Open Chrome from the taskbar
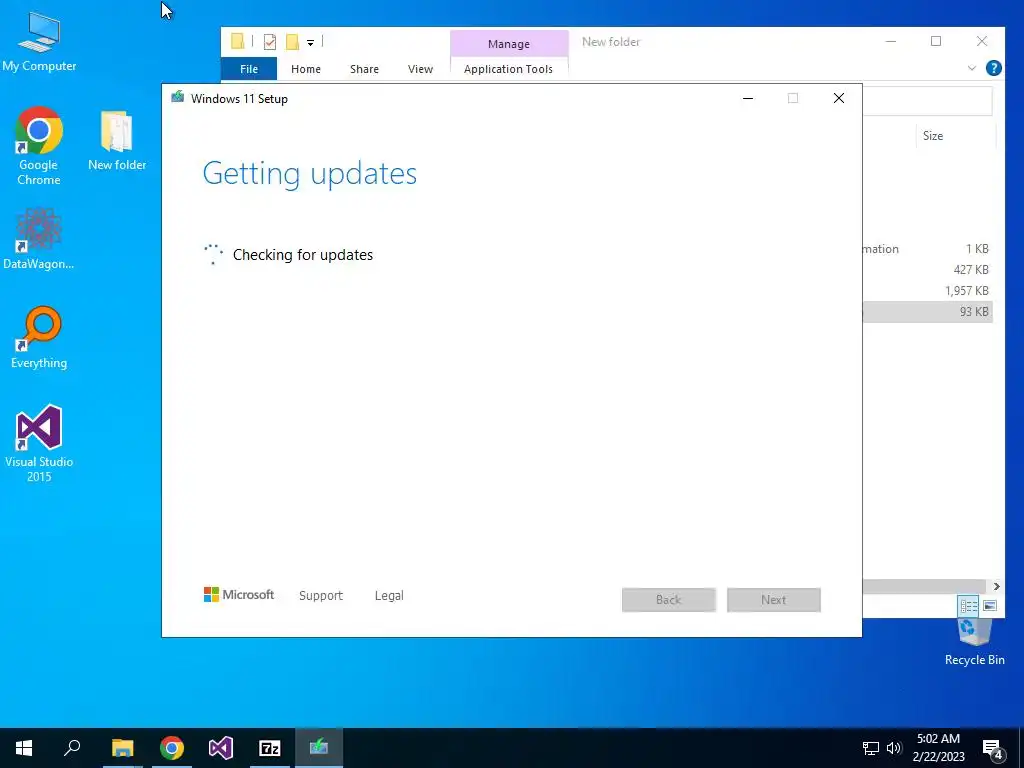The image size is (1024, 768). (x=172, y=748)
